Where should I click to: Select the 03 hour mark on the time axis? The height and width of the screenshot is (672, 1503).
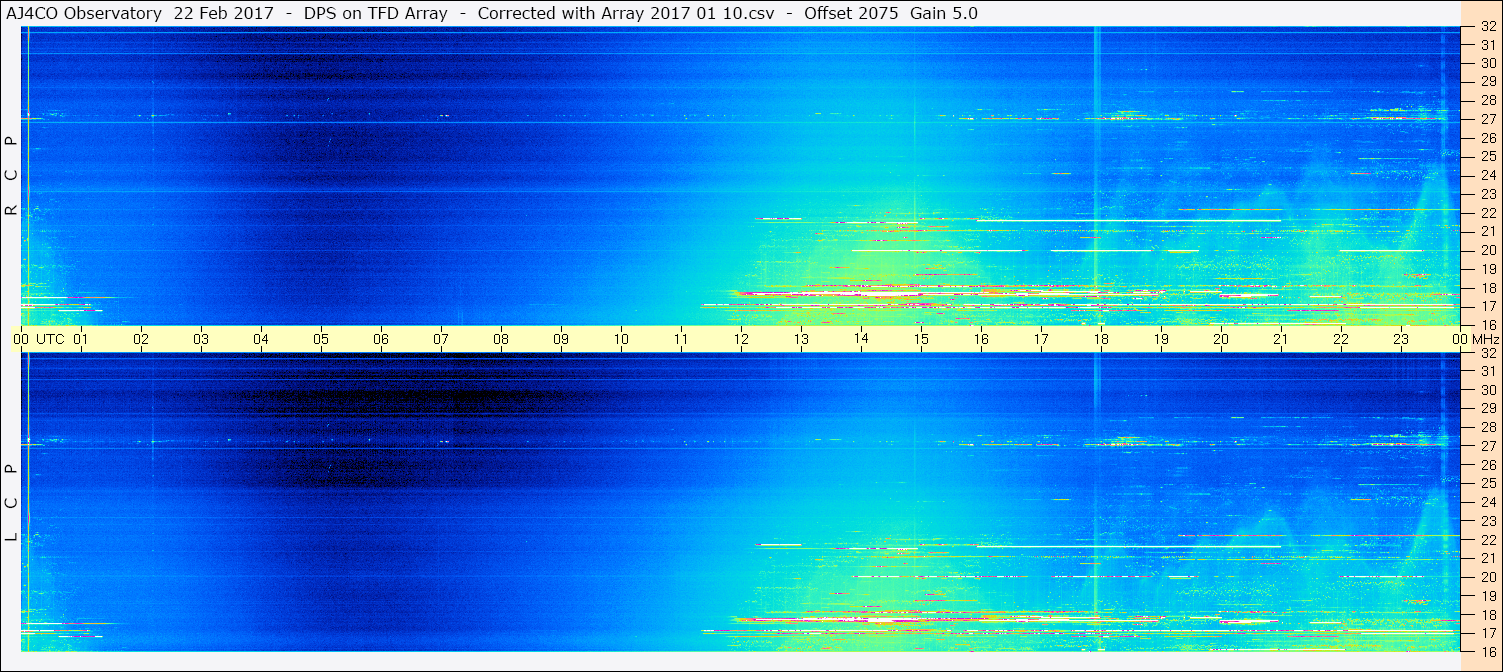201,339
